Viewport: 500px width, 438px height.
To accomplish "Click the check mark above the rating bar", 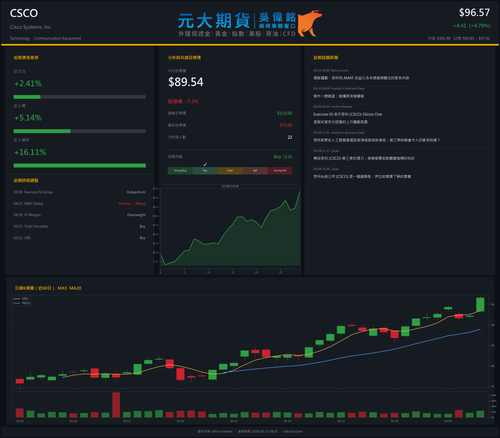I will (205, 164).
